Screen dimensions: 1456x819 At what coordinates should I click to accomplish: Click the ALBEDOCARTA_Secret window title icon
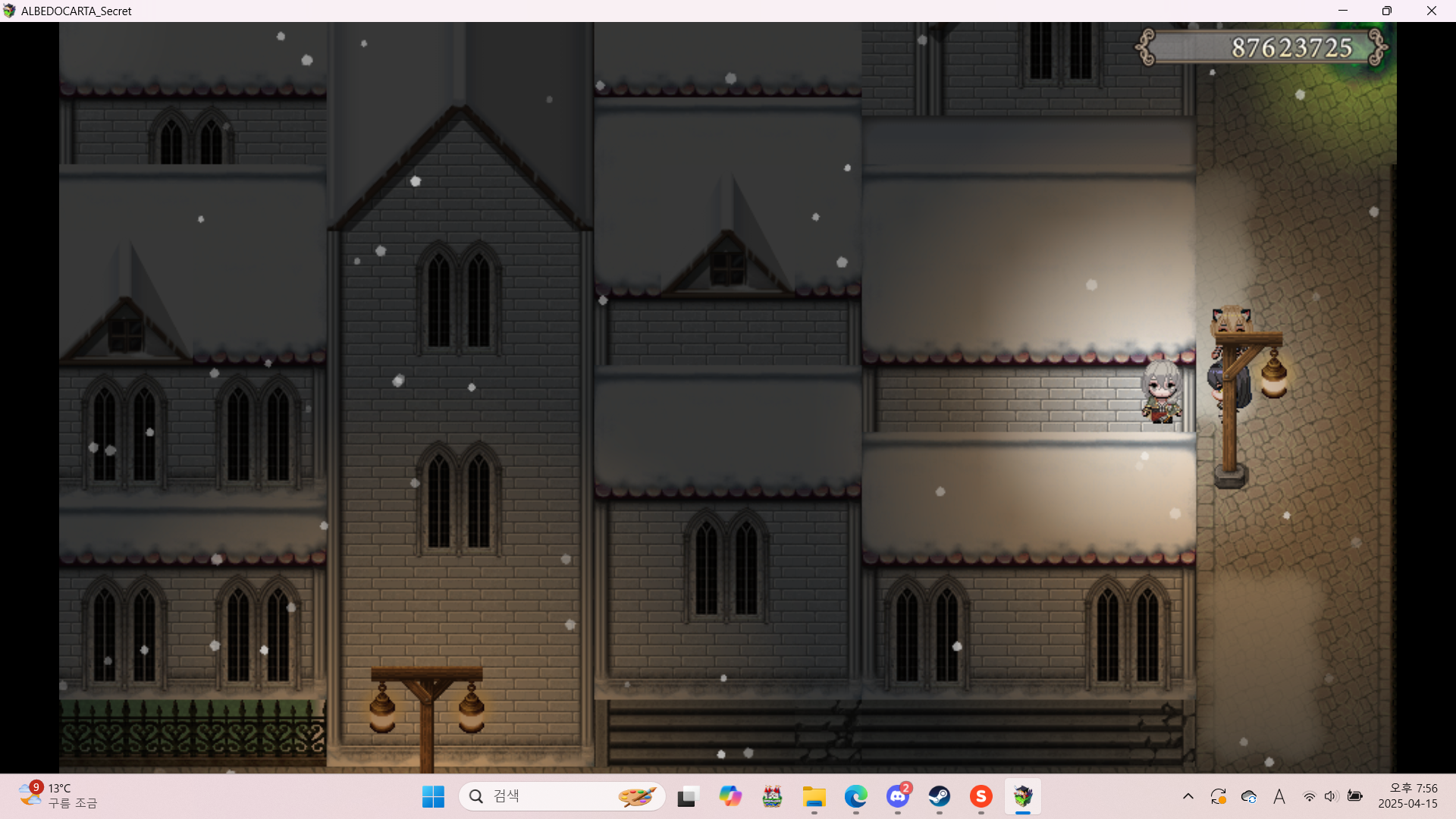[x=9, y=11]
